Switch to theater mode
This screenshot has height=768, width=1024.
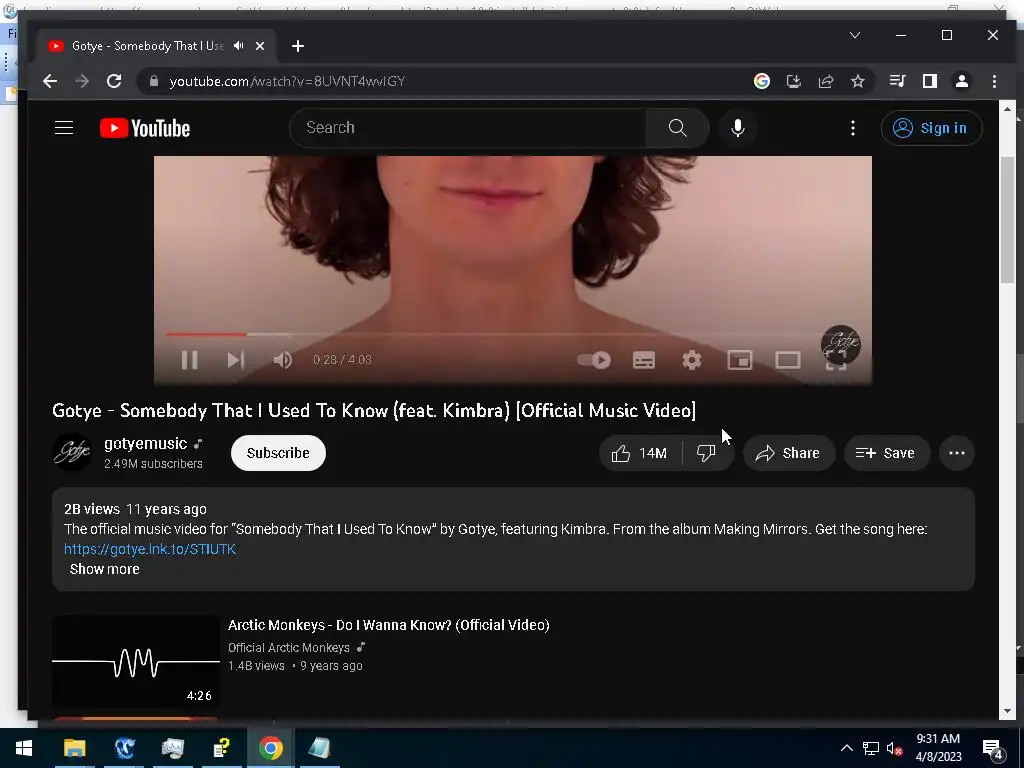click(788, 360)
